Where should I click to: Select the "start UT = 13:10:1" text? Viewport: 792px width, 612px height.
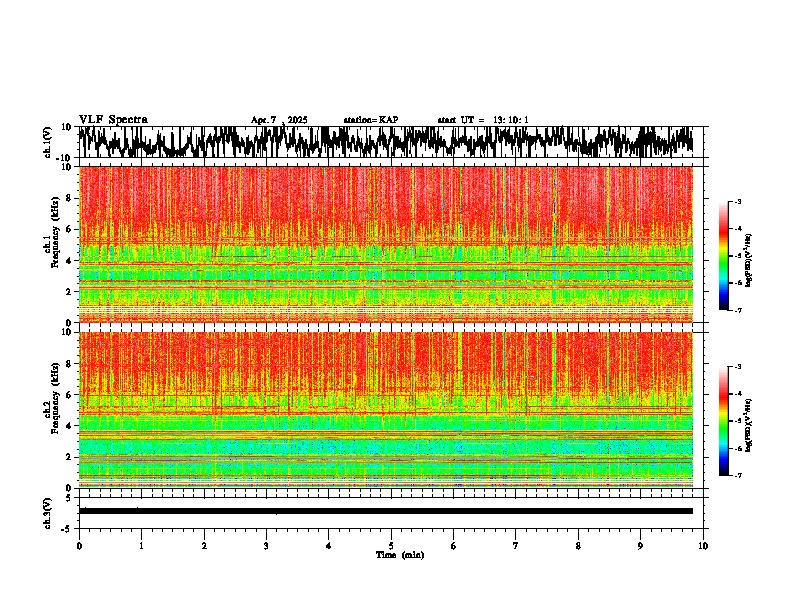coord(483,120)
